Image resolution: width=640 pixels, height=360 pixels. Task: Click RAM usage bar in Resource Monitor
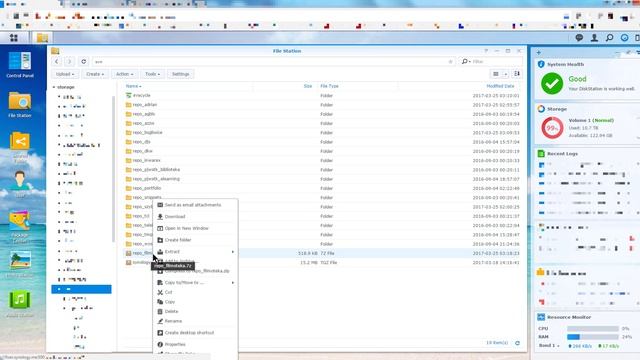point(593,337)
